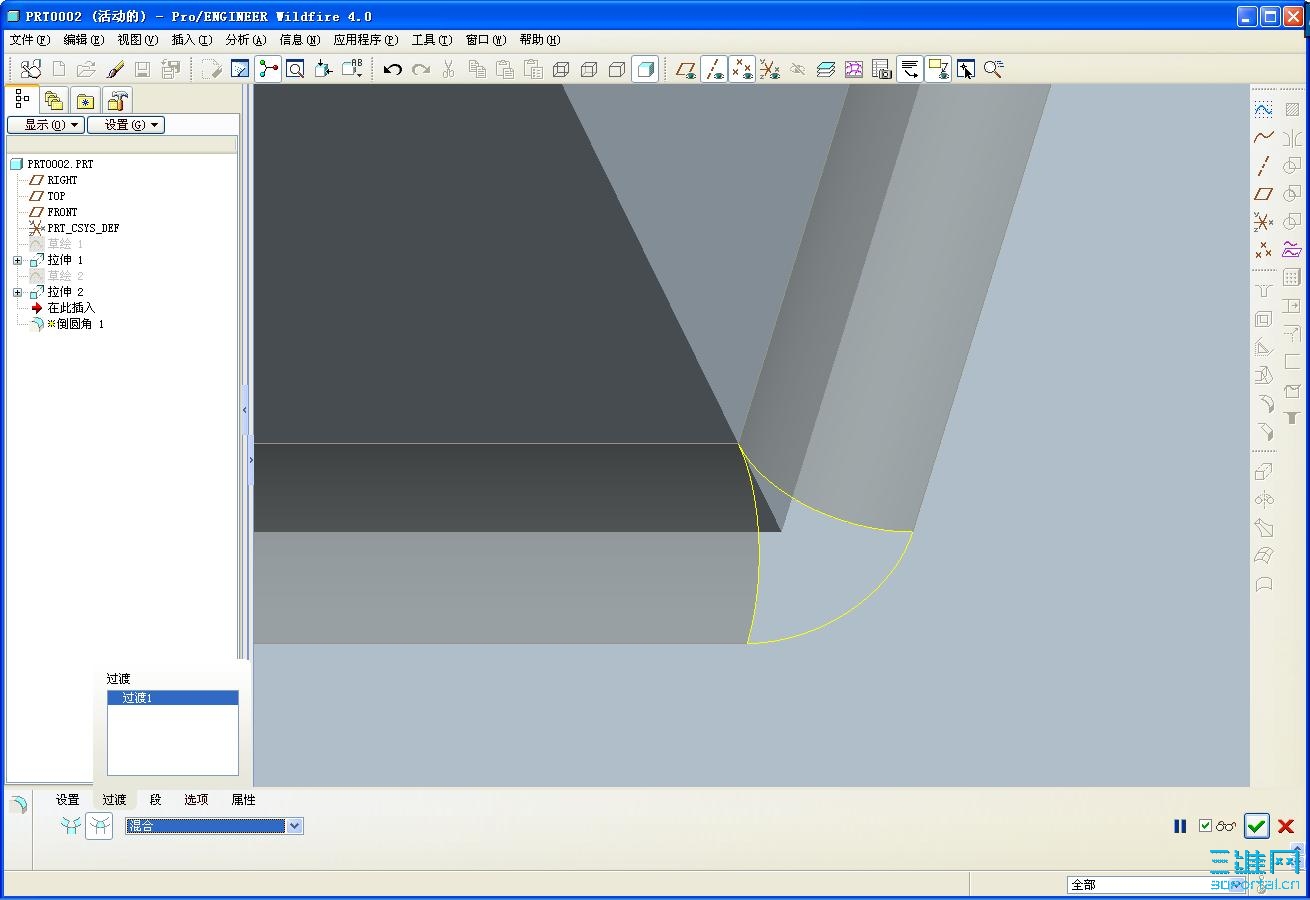Viewport: 1310px width, 900px height.
Task: Click the Repaint screen paintbrush icon
Action: [115, 69]
